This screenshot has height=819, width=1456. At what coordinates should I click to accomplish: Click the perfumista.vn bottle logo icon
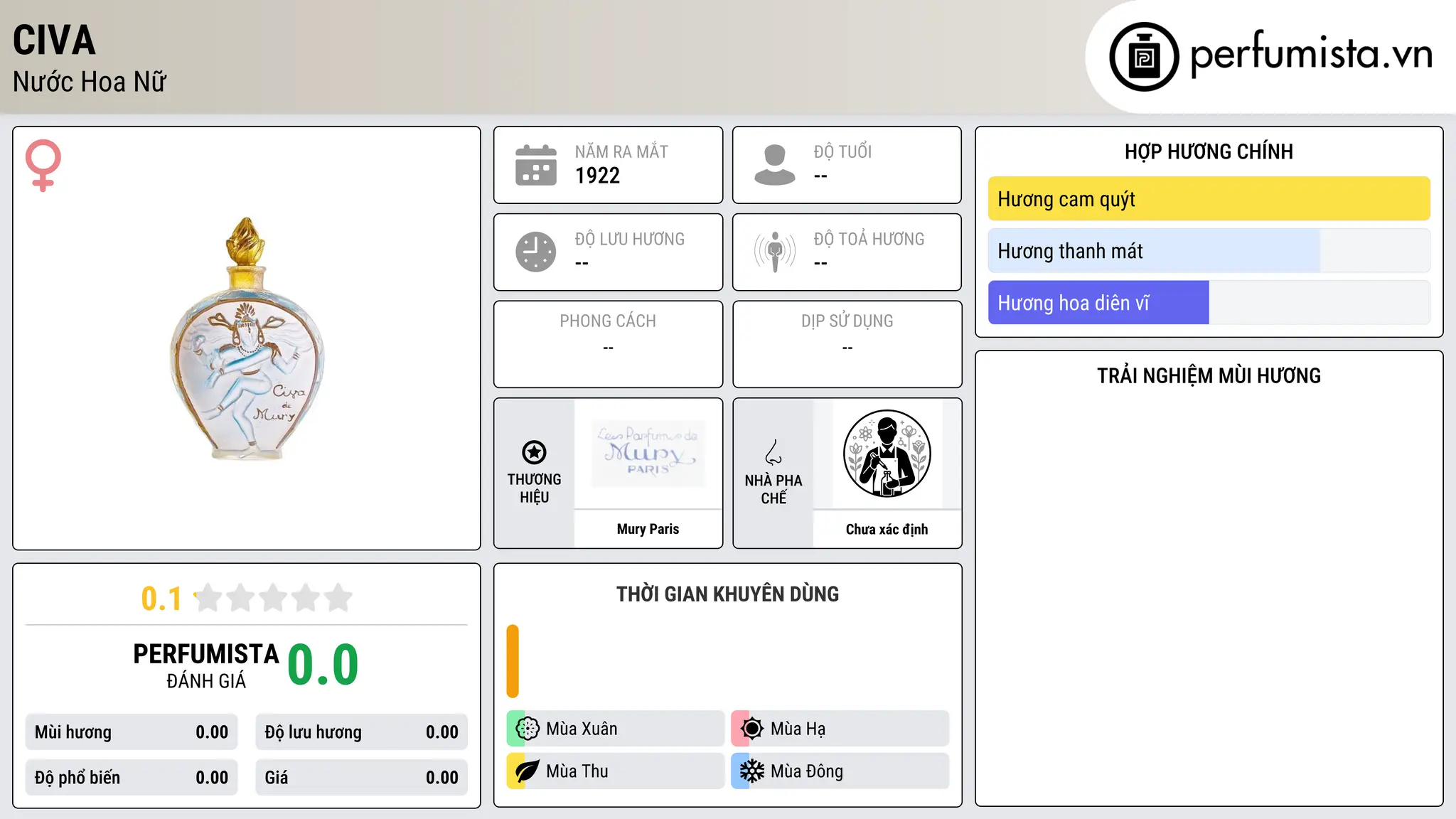tap(1144, 57)
